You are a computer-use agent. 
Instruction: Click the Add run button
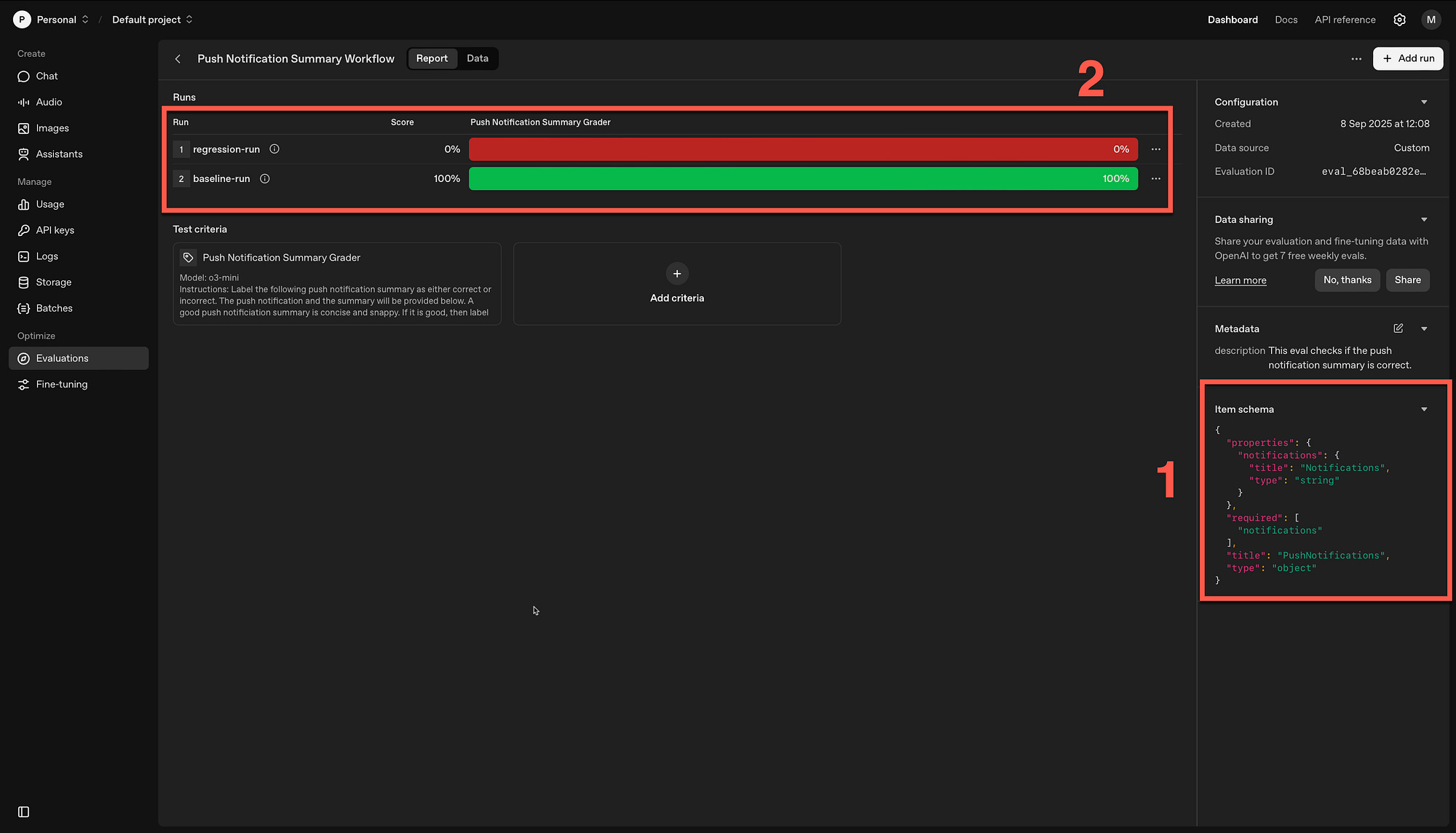click(1407, 58)
